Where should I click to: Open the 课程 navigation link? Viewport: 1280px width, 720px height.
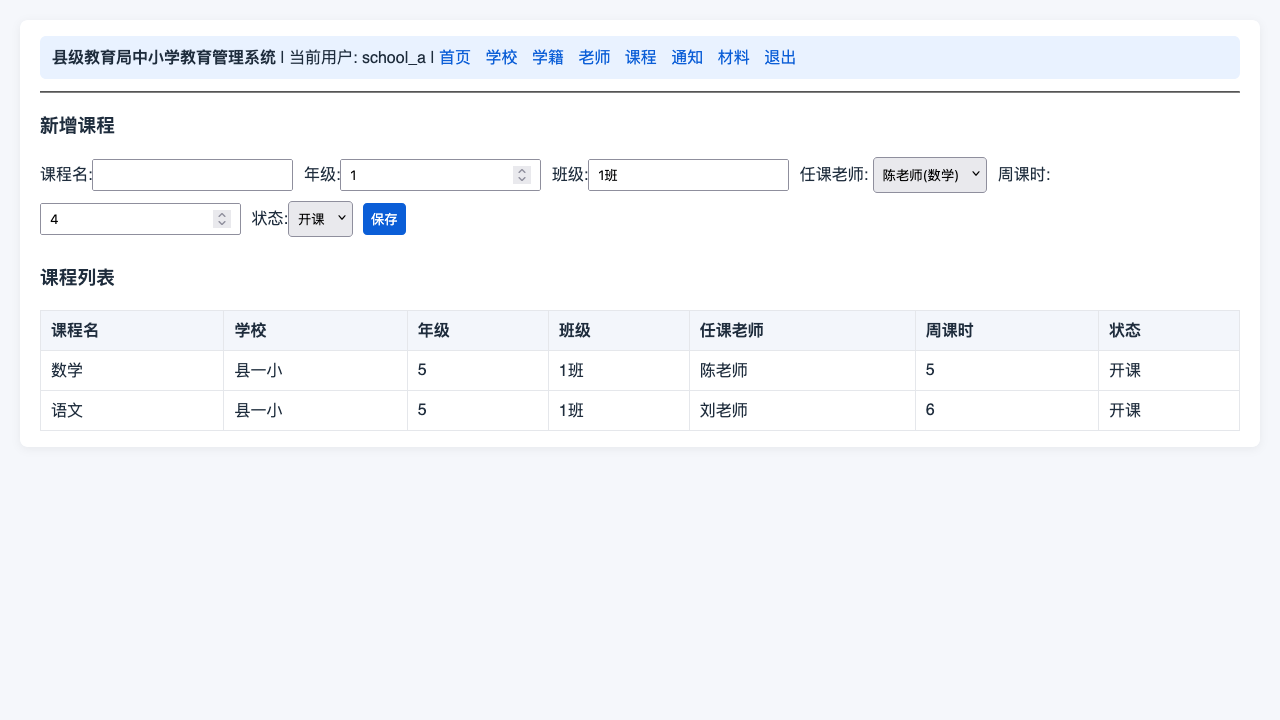click(x=641, y=57)
